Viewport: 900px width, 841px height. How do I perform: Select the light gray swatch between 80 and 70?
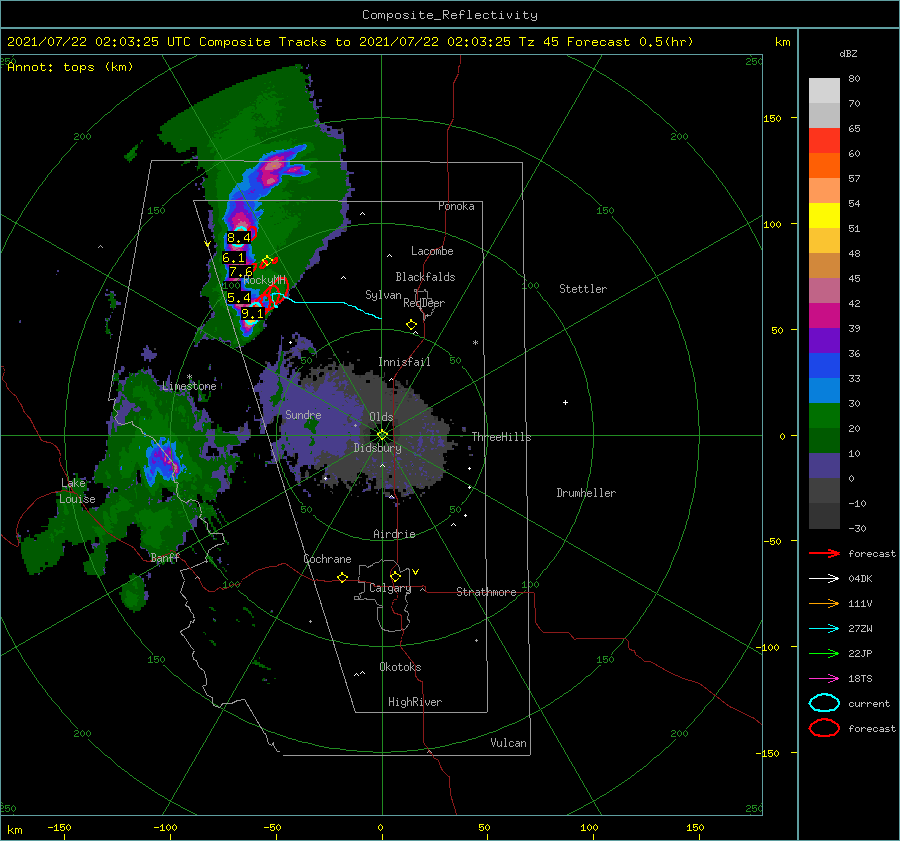click(824, 91)
